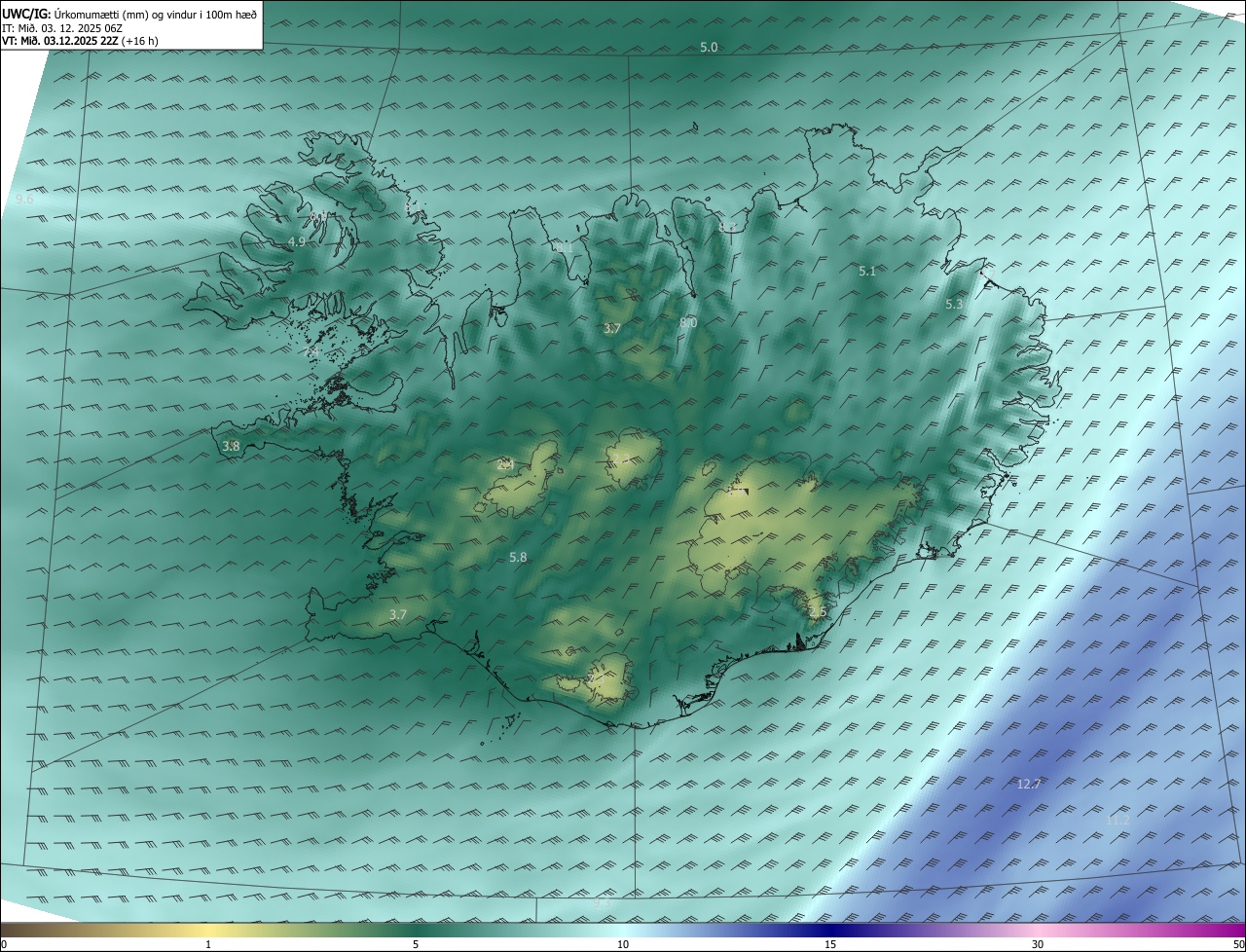Click the colorbar tick label 50
The height and width of the screenshot is (952, 1246).
pos(1238,944)
